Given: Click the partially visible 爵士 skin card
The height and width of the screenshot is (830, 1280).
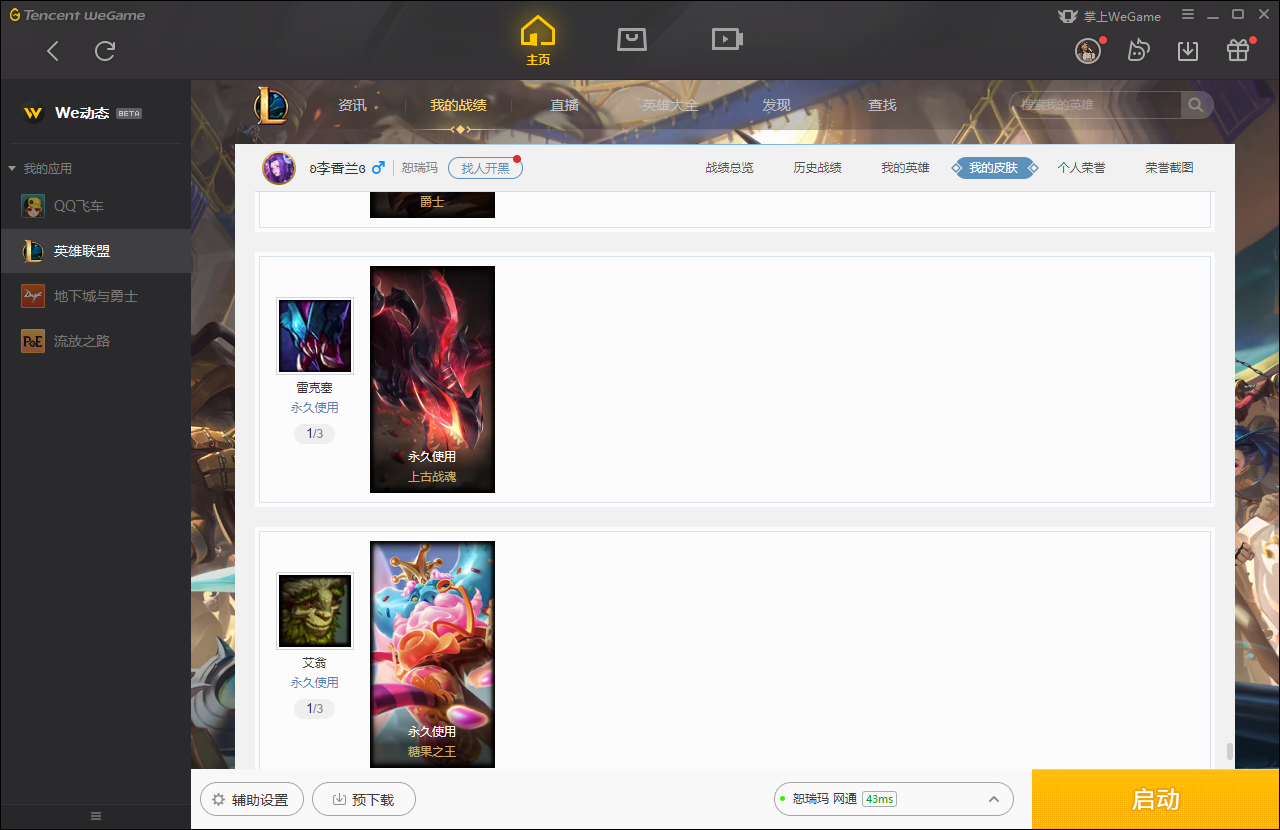Looking at the screenshot, I should click(x=432, y=205).
